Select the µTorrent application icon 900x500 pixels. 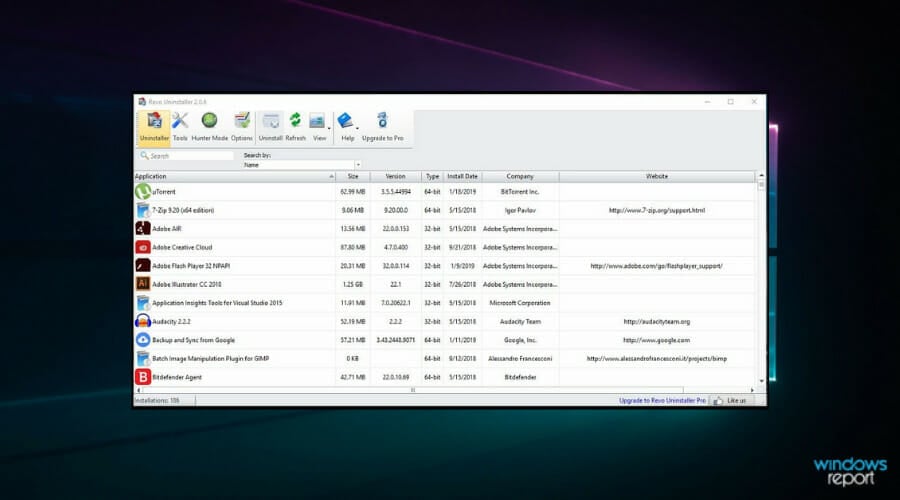click(x=143, y=191)
